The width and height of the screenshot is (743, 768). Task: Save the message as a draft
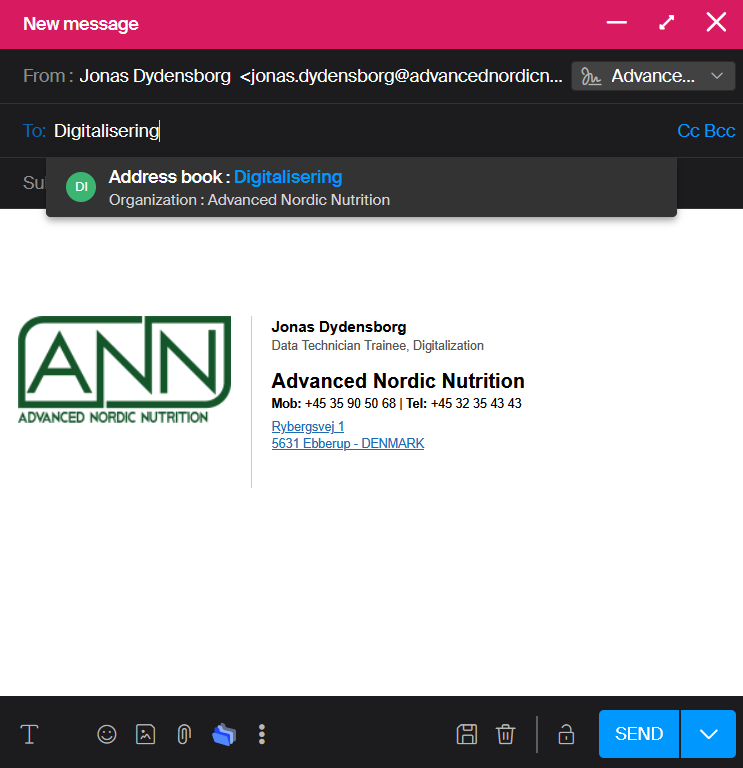pyautogui.click(x=466, y=734)
